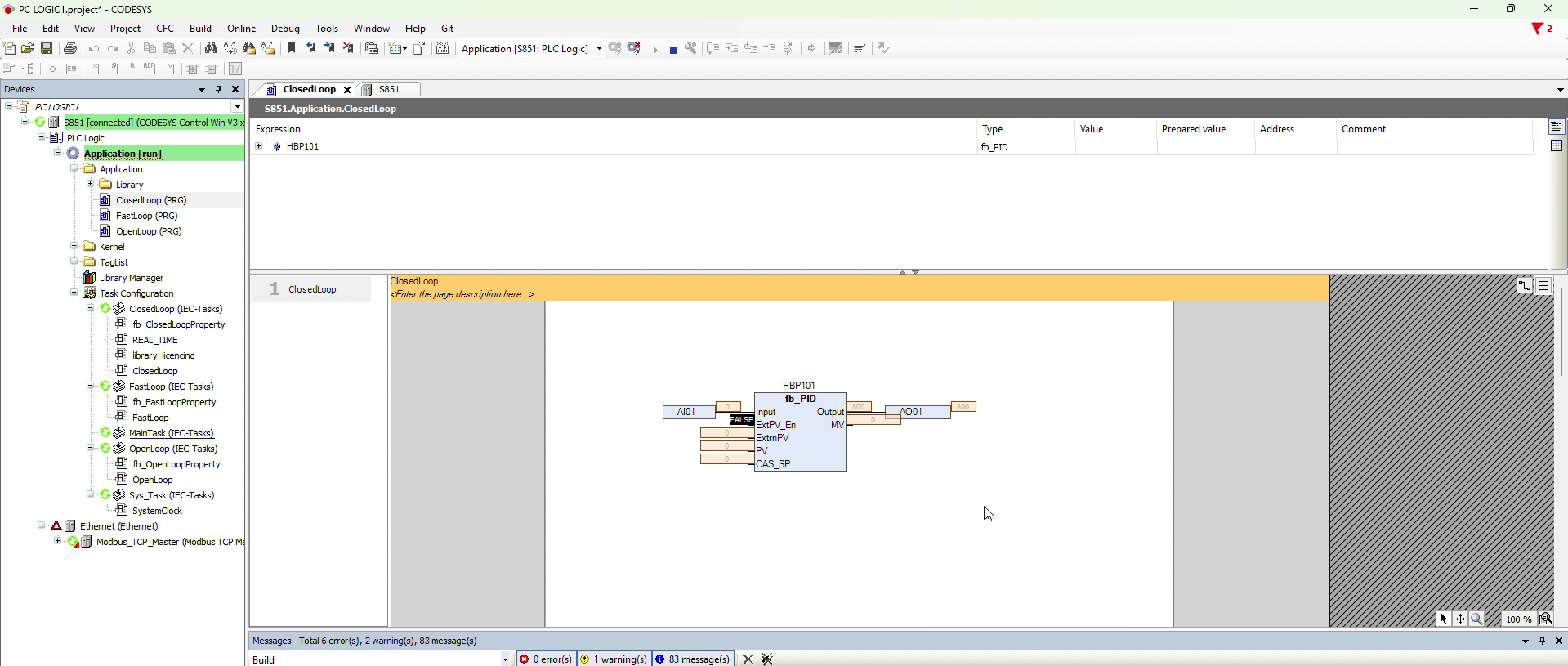Select SystemClock under Sys_Task
This screenshot has height=666, width=1568.
point(157,511)
